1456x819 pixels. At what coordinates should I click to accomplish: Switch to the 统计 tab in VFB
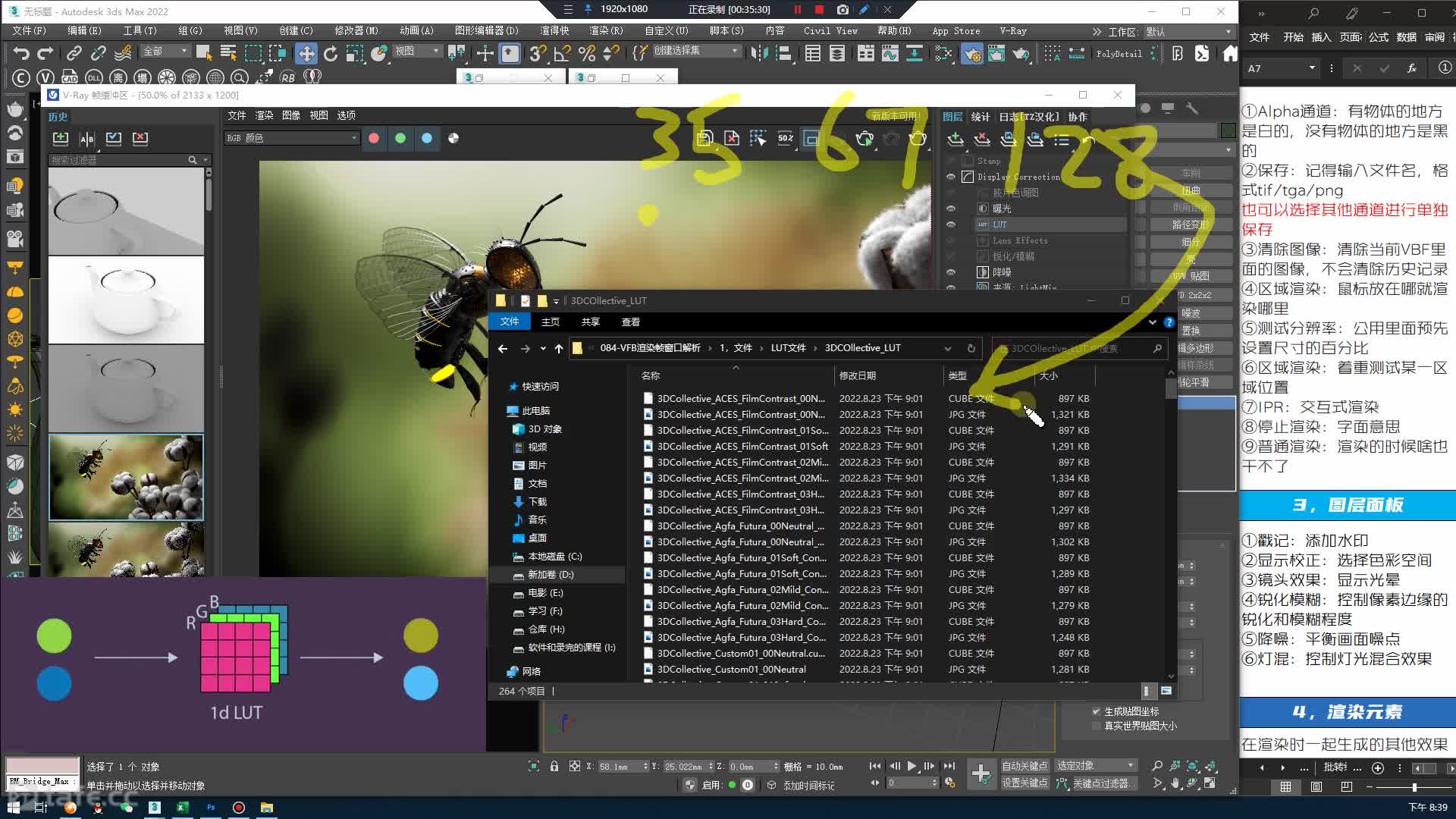[x=981, y=117]
